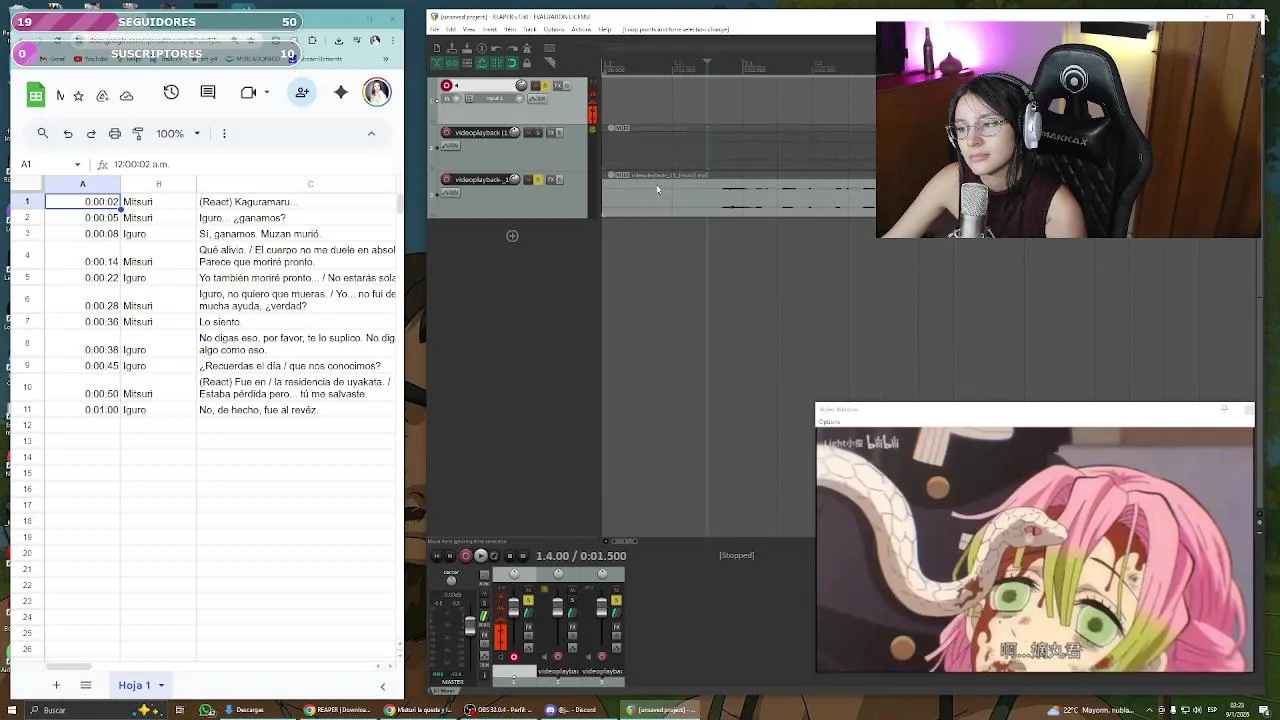
Task: Select cell with '(React) Kaguramaru...'
Action: 298,202
